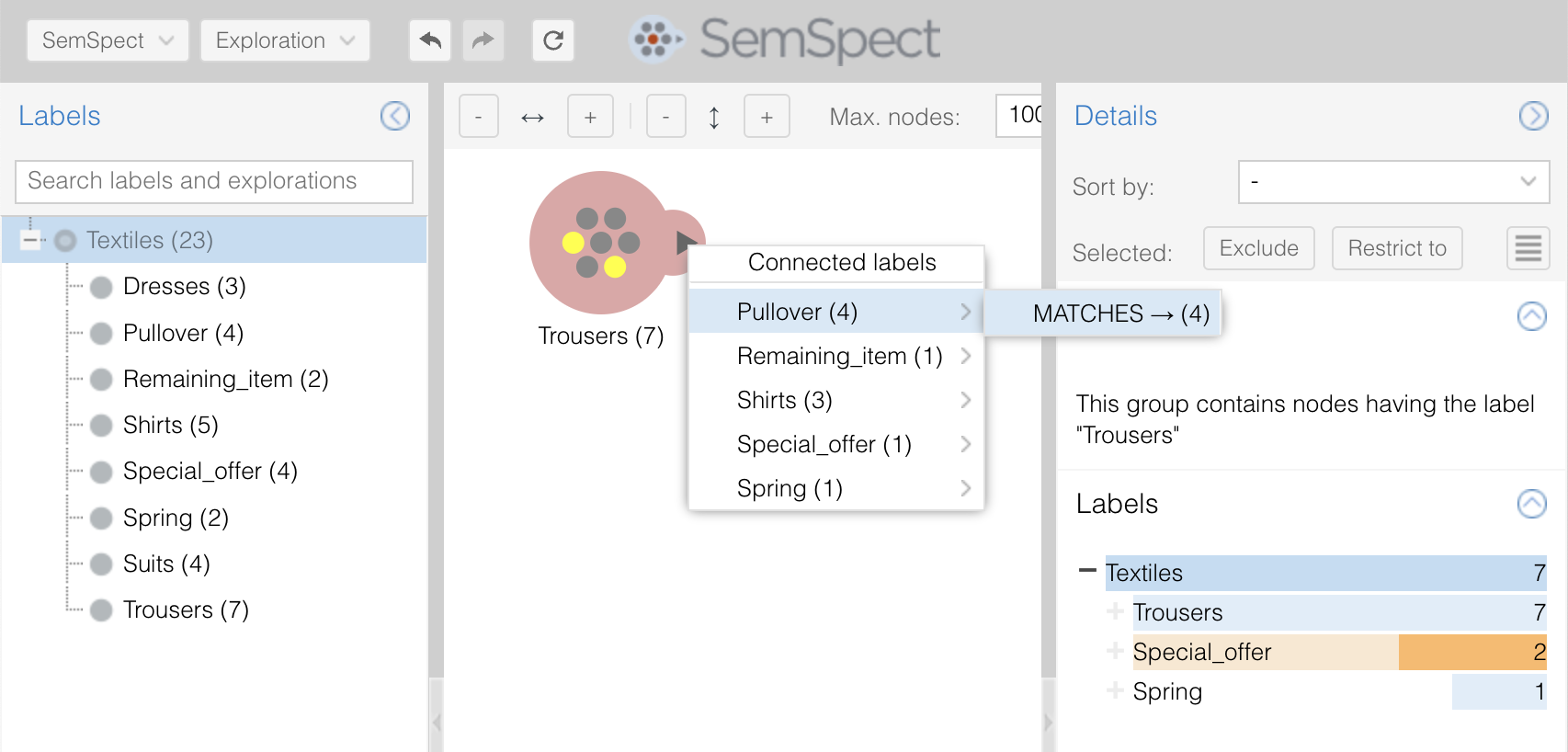Image resolution: width=1568 pixels, height=752 pixels.
Task: Decrease vertical spacing with minus button
Action: (665, 117)
